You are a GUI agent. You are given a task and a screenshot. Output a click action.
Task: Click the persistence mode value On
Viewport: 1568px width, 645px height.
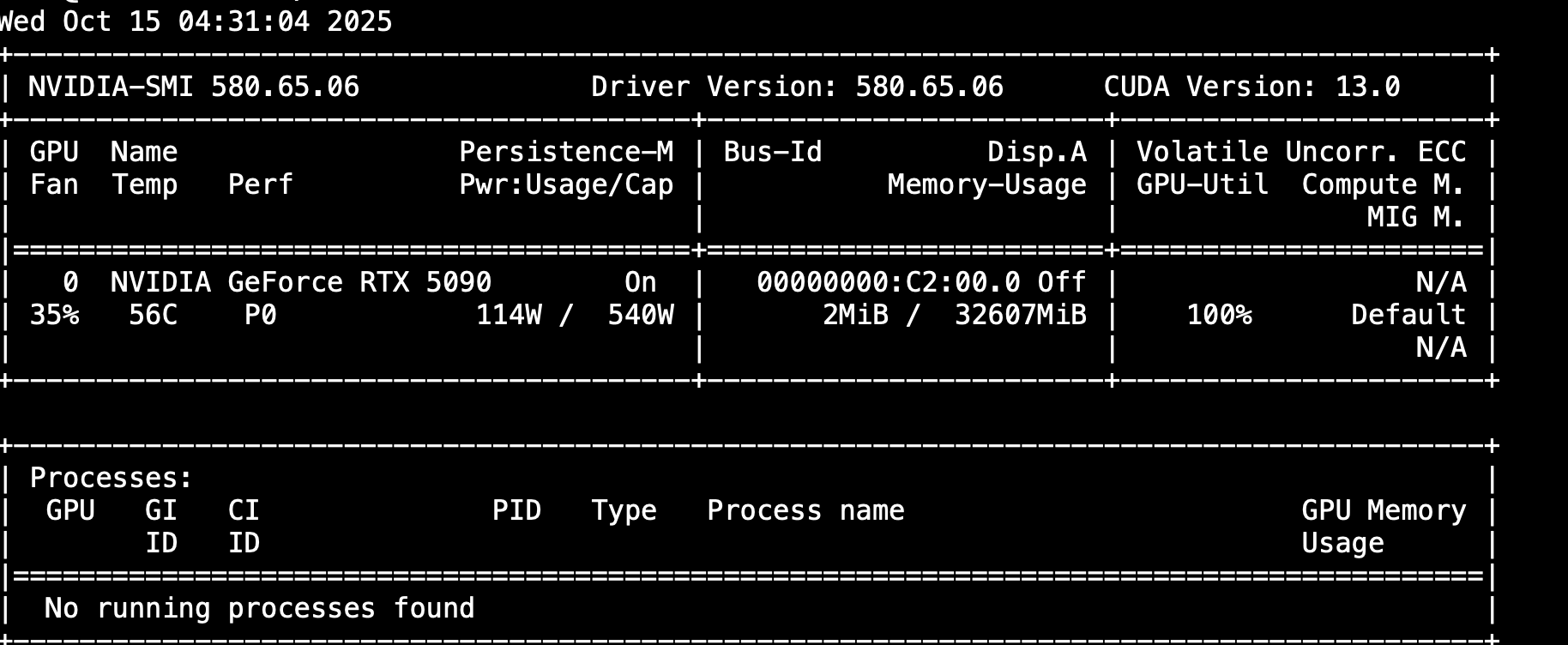[641, 282]
